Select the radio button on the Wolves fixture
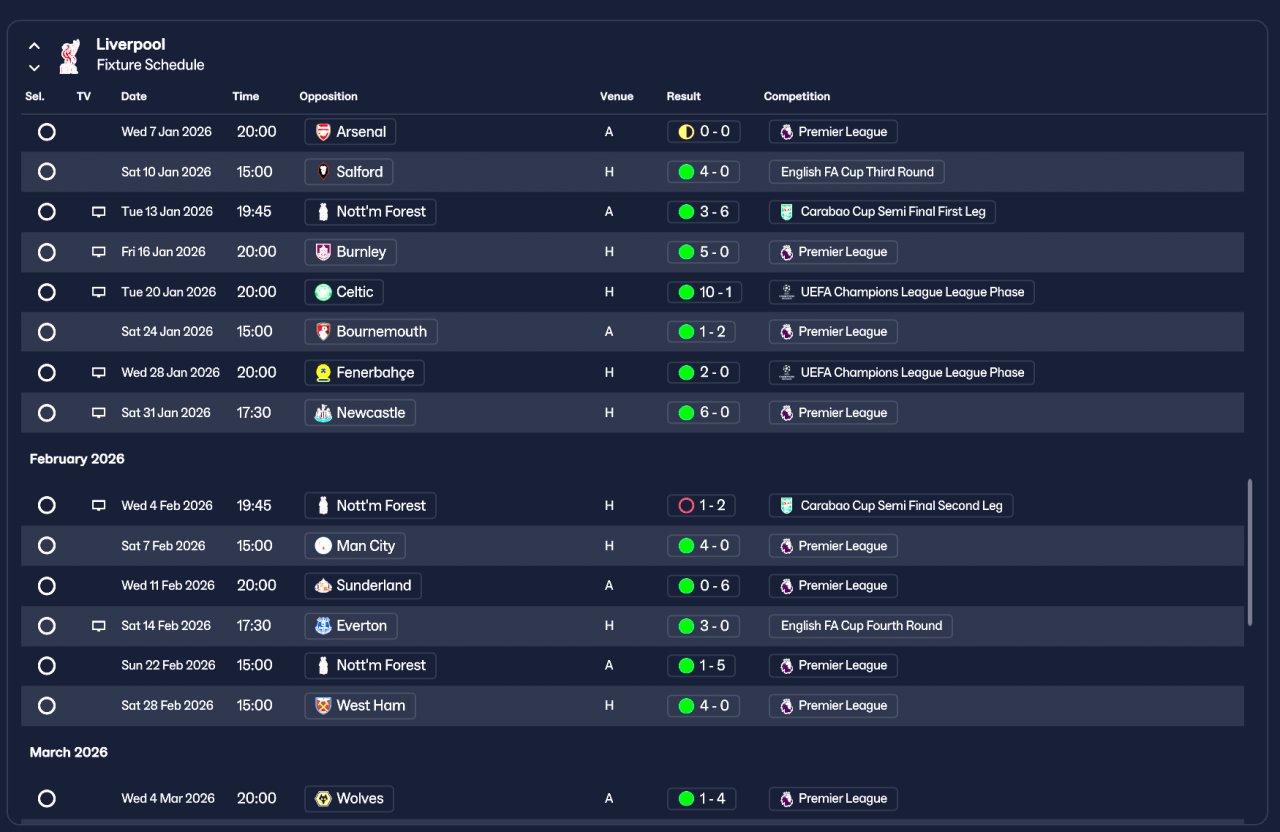 [46, 799]
